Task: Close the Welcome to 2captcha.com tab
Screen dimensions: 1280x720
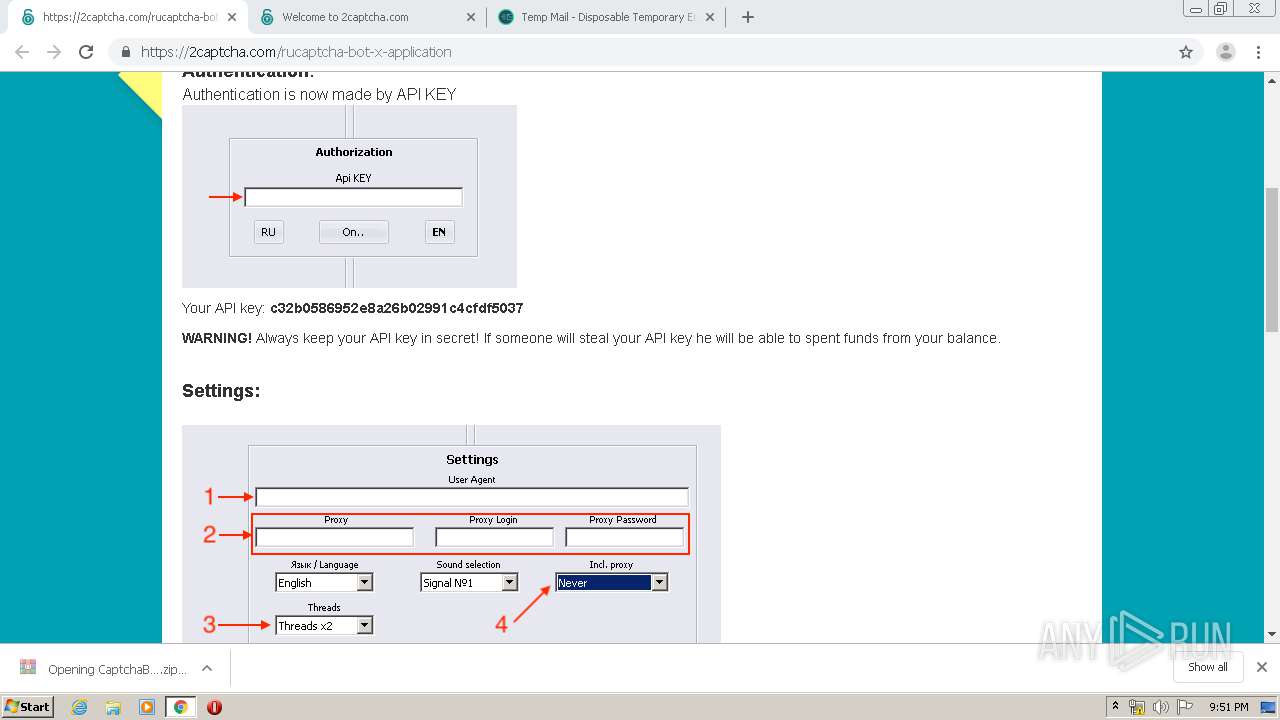Action: (x=471, y=17)
